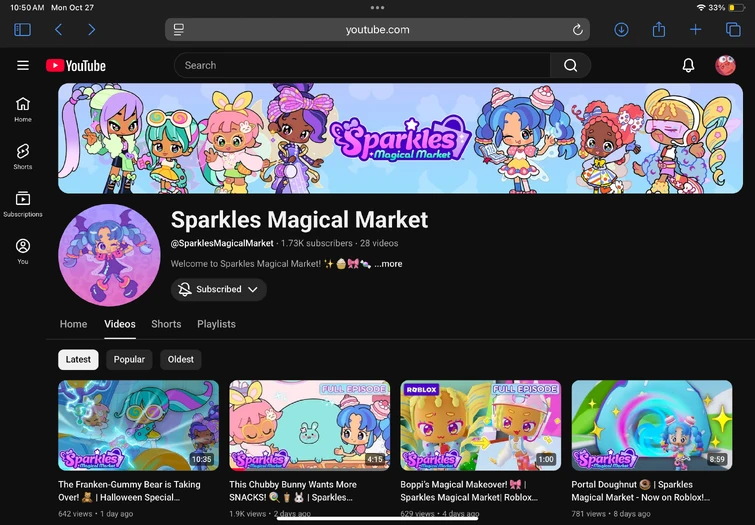This screenshot has width=755, height=525.
Task: Click the 'Sparkles Magical Market' channel heading
Action: (x=299, y=220)
